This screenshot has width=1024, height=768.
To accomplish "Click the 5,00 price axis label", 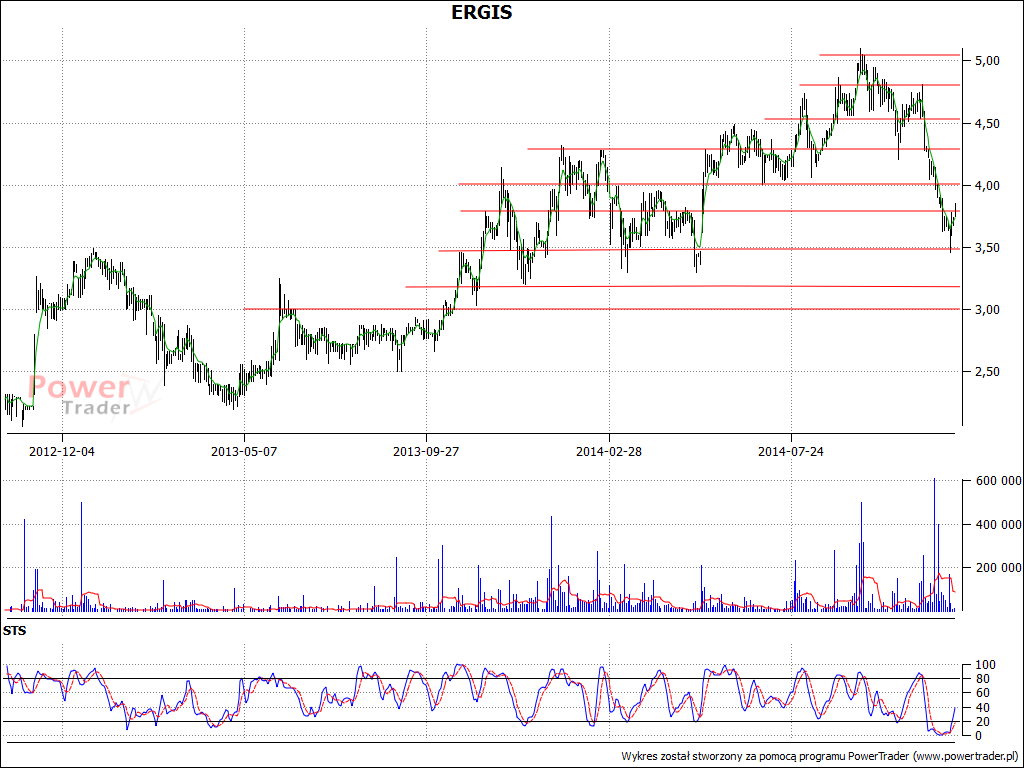I will 987,61.
